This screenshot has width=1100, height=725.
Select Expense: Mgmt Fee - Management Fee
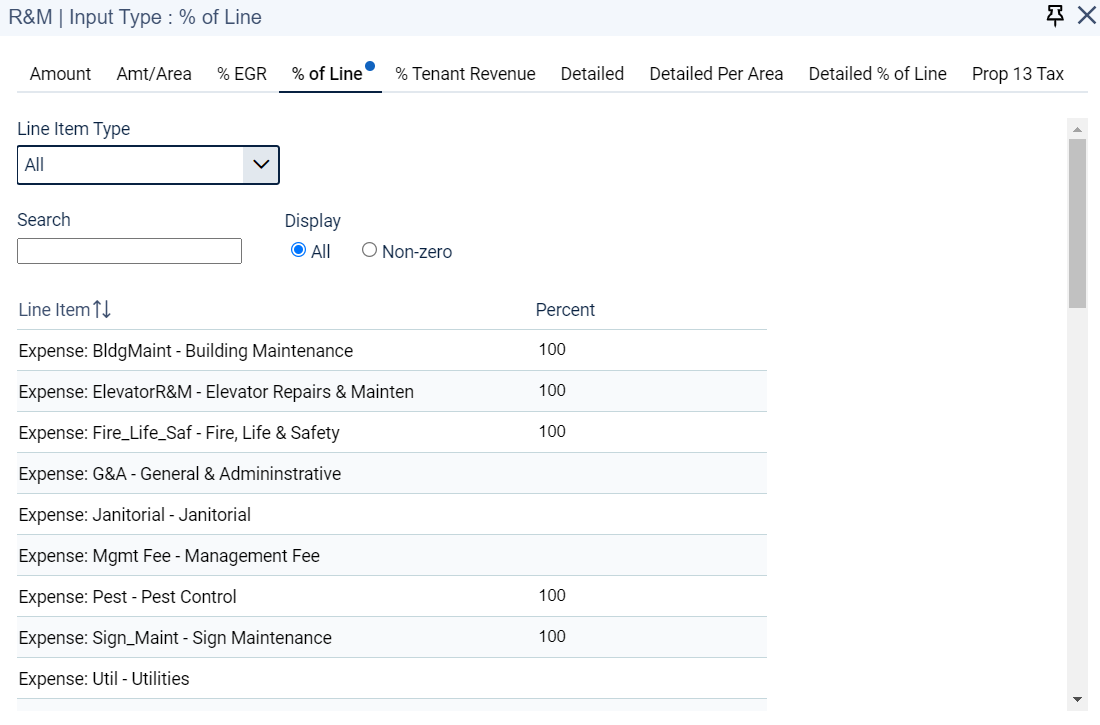(x=391, y=556)
